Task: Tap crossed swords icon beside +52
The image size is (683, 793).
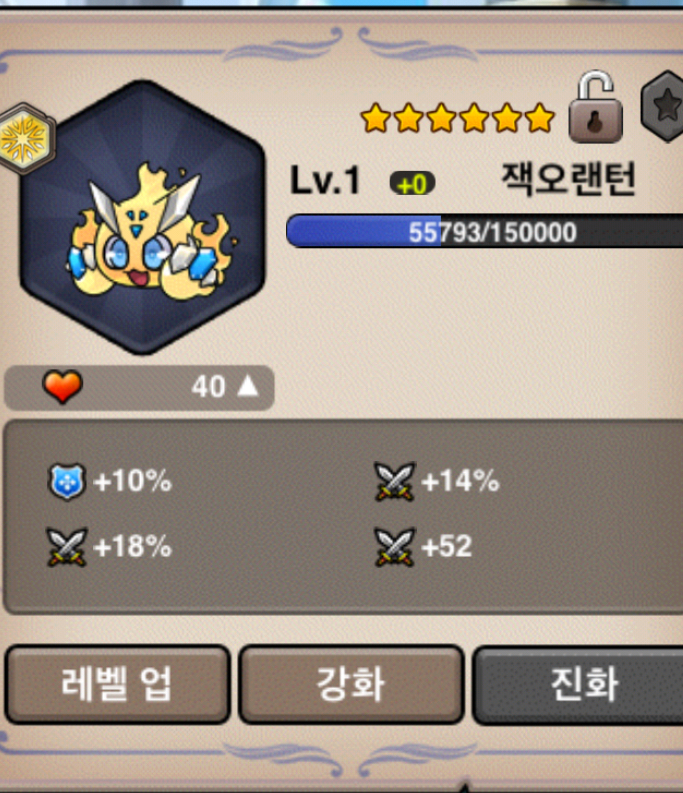Action: coord(395,547)
